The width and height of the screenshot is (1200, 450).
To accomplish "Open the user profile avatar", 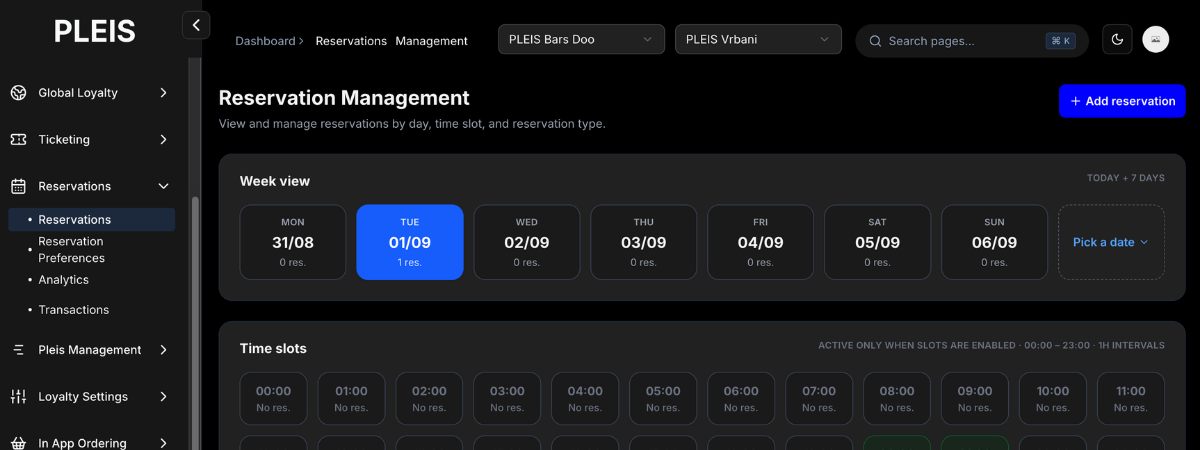I will pos(1156,40).
